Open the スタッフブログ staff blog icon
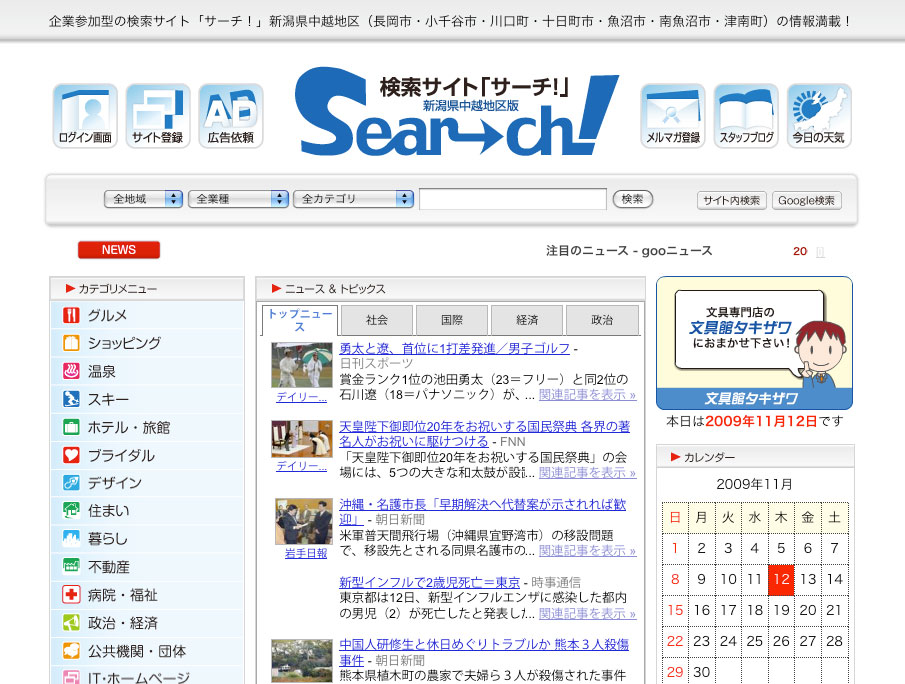Viewport: 905px width, 684px height. [746, 116]
